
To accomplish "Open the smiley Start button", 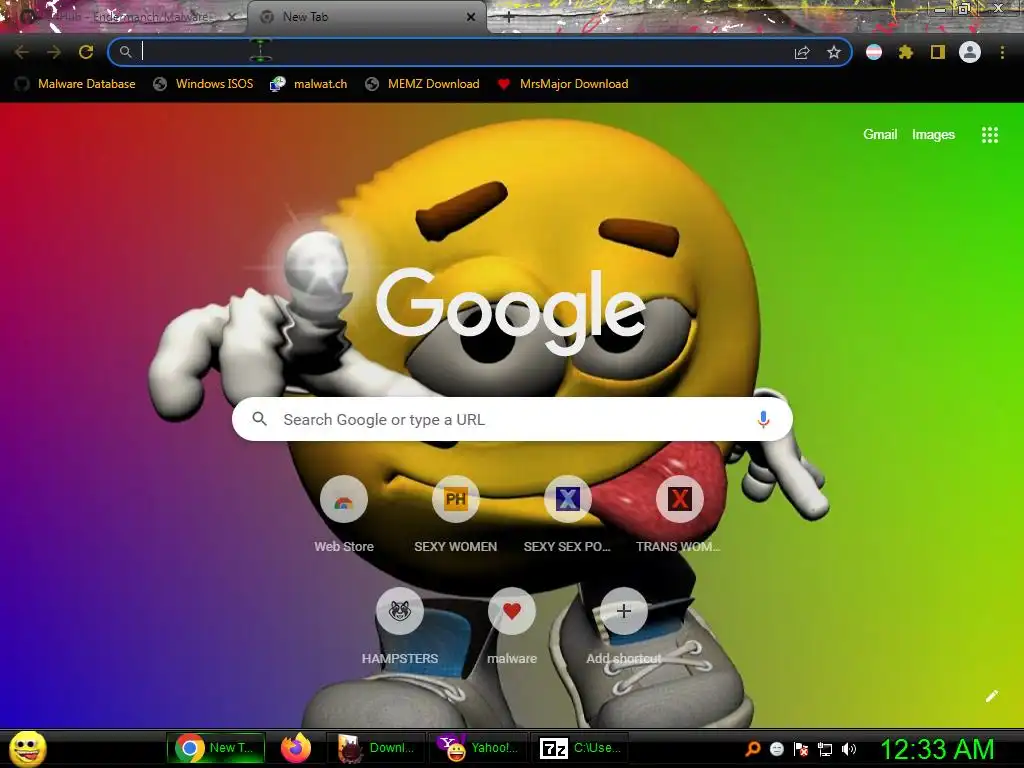I will [x=28, y=748].
